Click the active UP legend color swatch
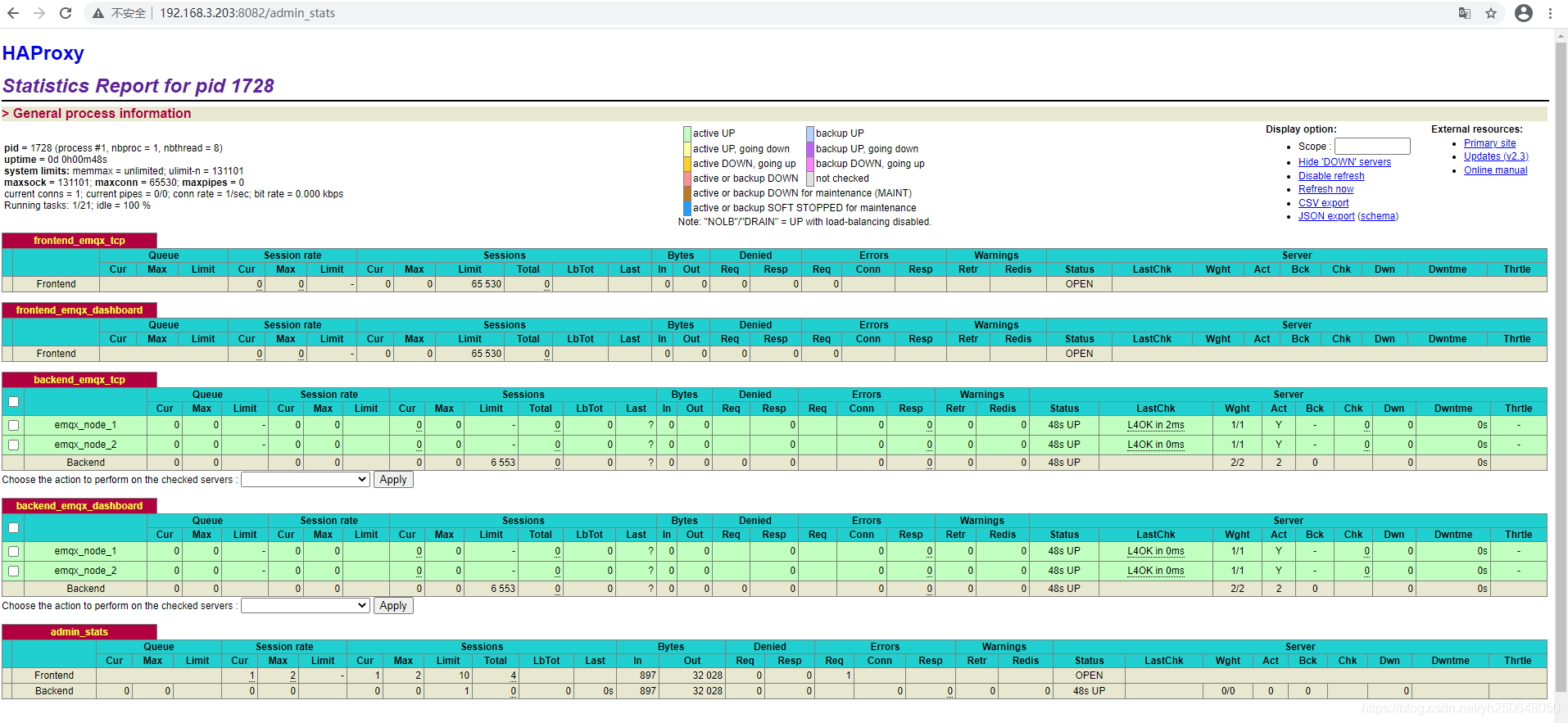 (x=687, y=133)
